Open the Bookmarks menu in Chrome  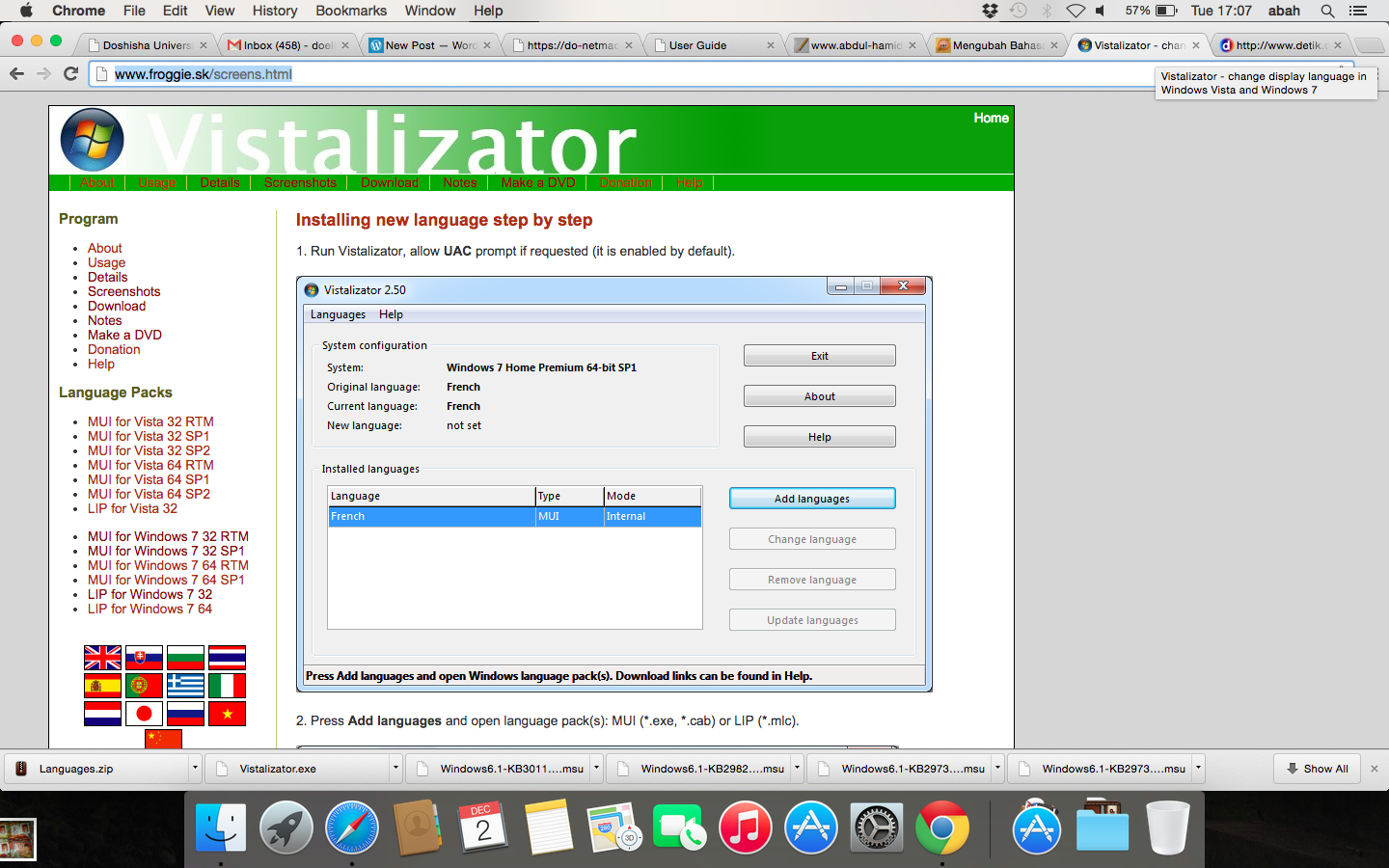351,11
